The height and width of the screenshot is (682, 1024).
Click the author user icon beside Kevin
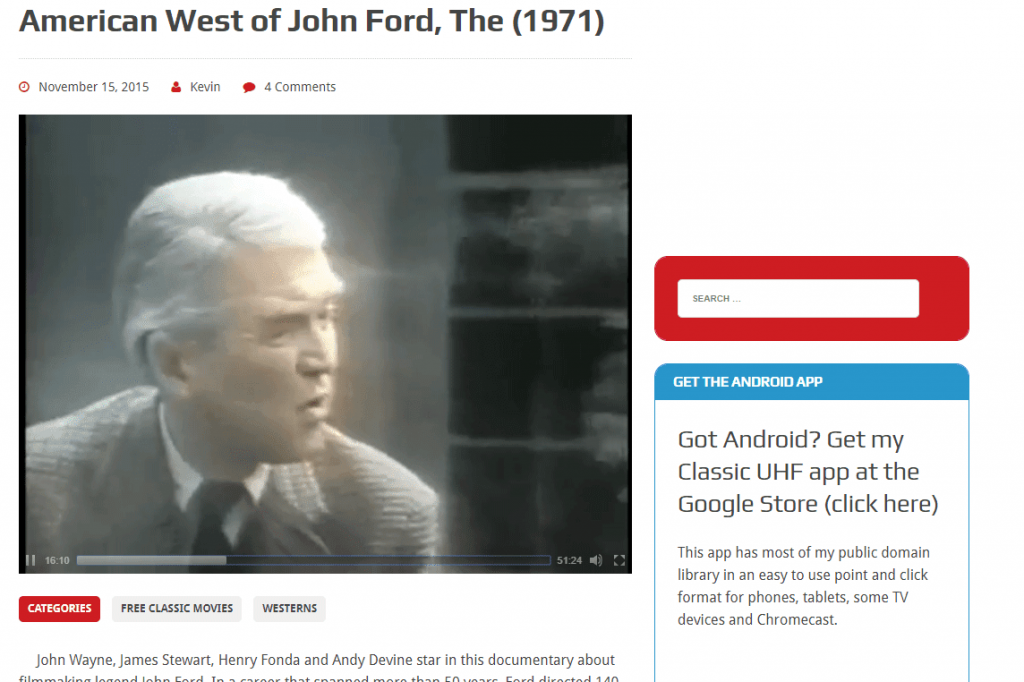click(x=176, y=87)
